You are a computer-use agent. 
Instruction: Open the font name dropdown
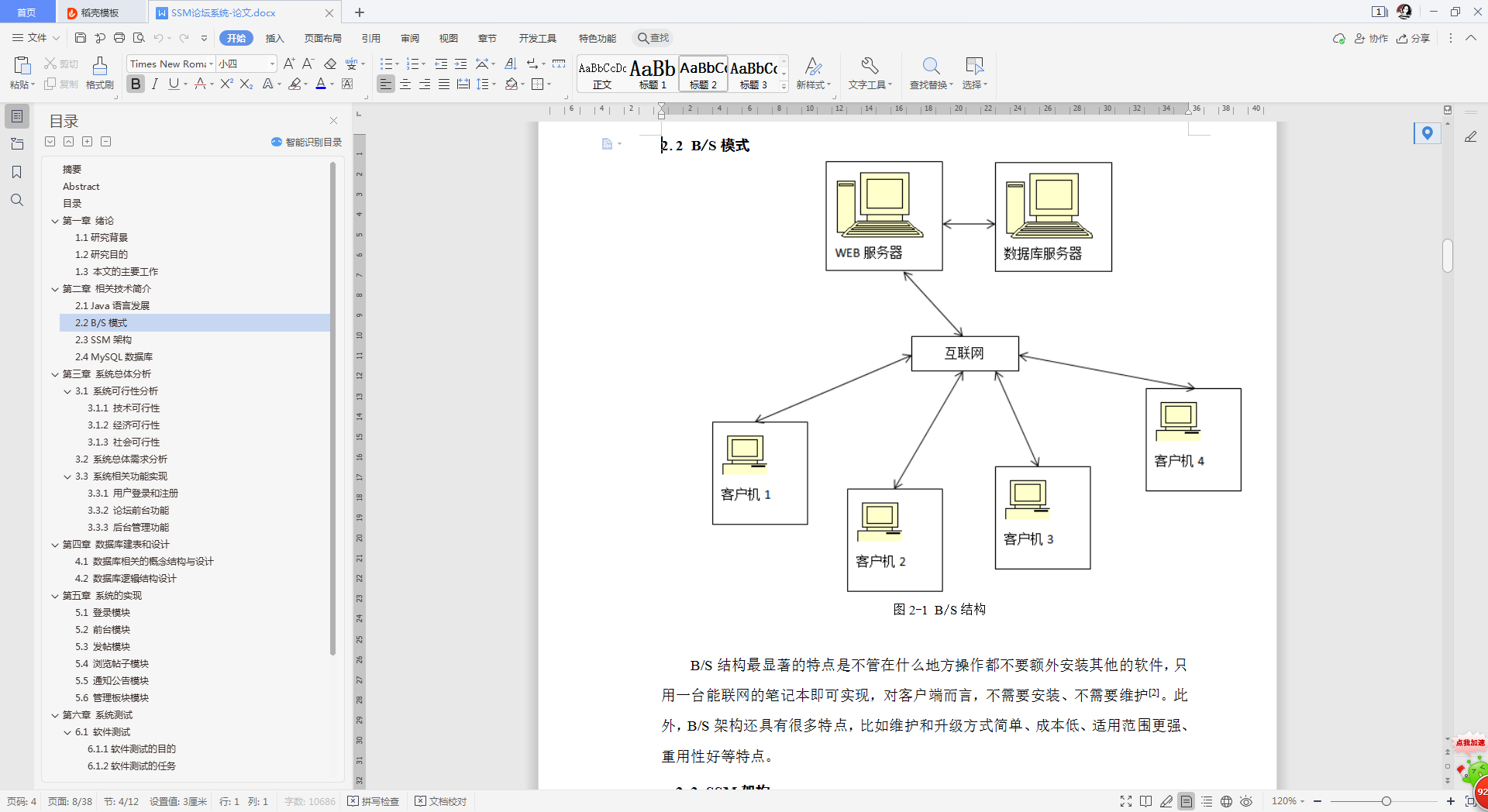pos(211,64)
